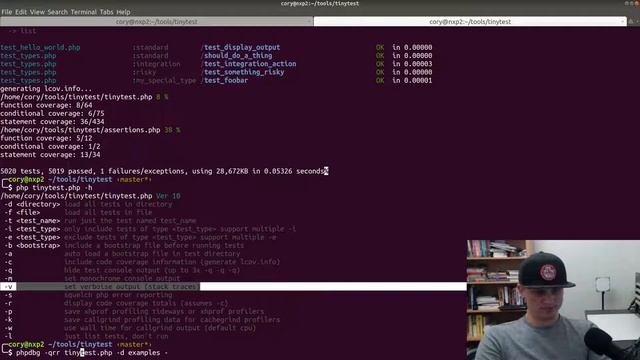Open the View menu
640x360 pixels.
37,12
